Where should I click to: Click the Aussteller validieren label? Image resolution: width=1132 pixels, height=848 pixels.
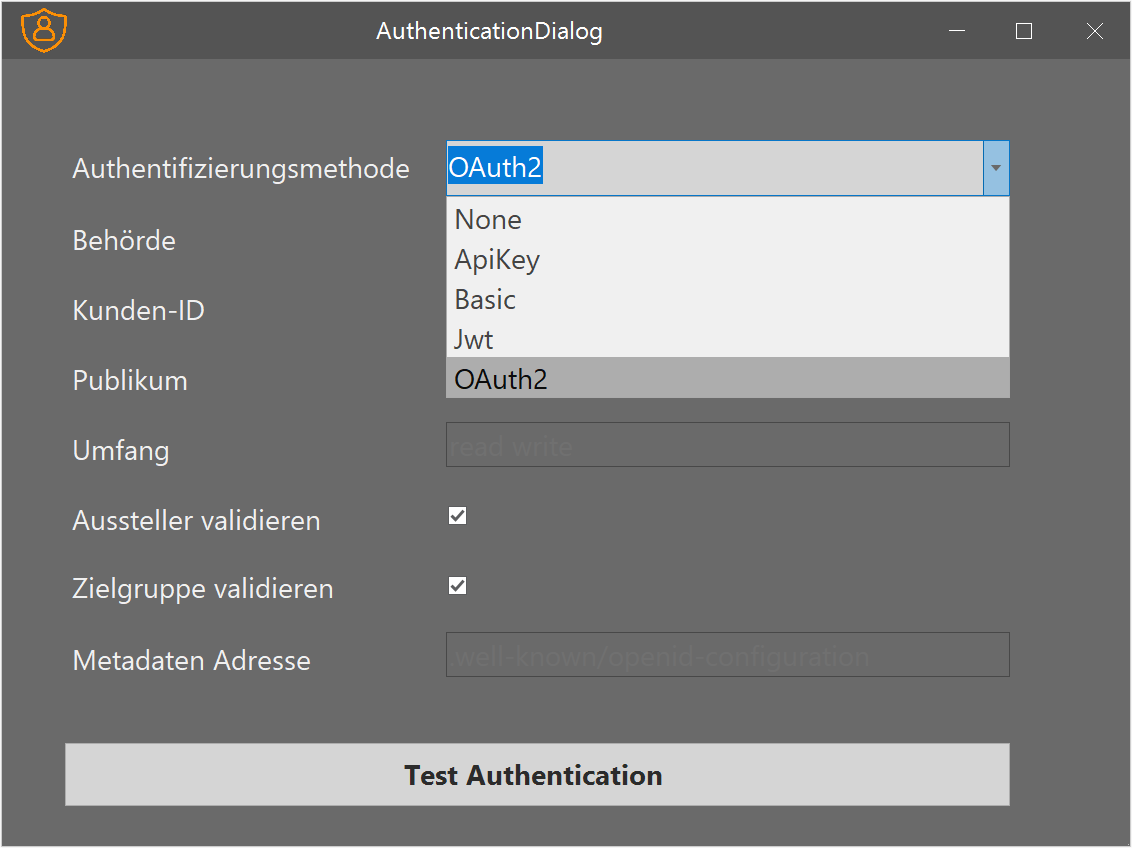pyautogui.click(x=196, y=520)
